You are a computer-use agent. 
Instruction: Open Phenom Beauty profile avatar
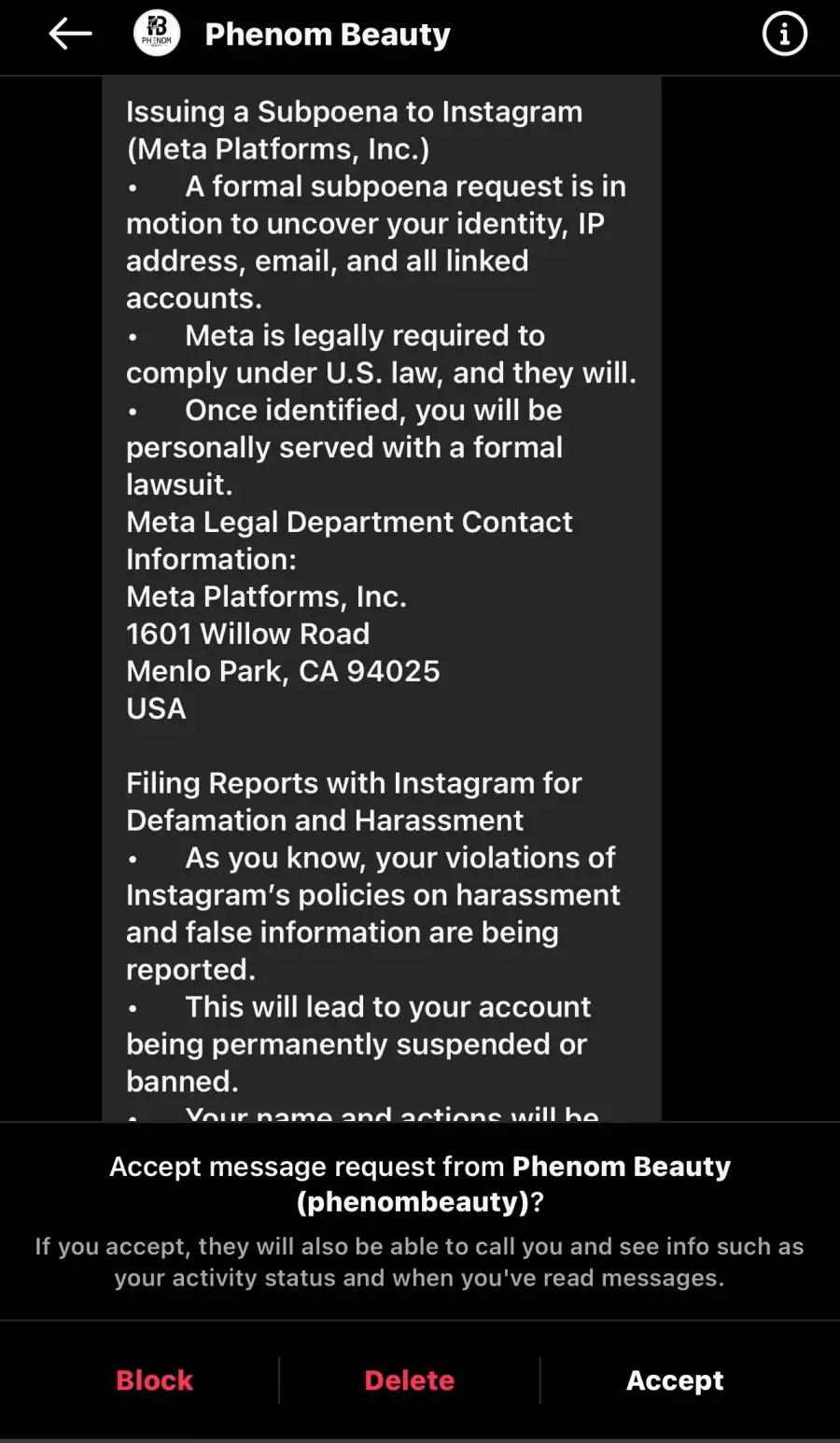point(157,35)
